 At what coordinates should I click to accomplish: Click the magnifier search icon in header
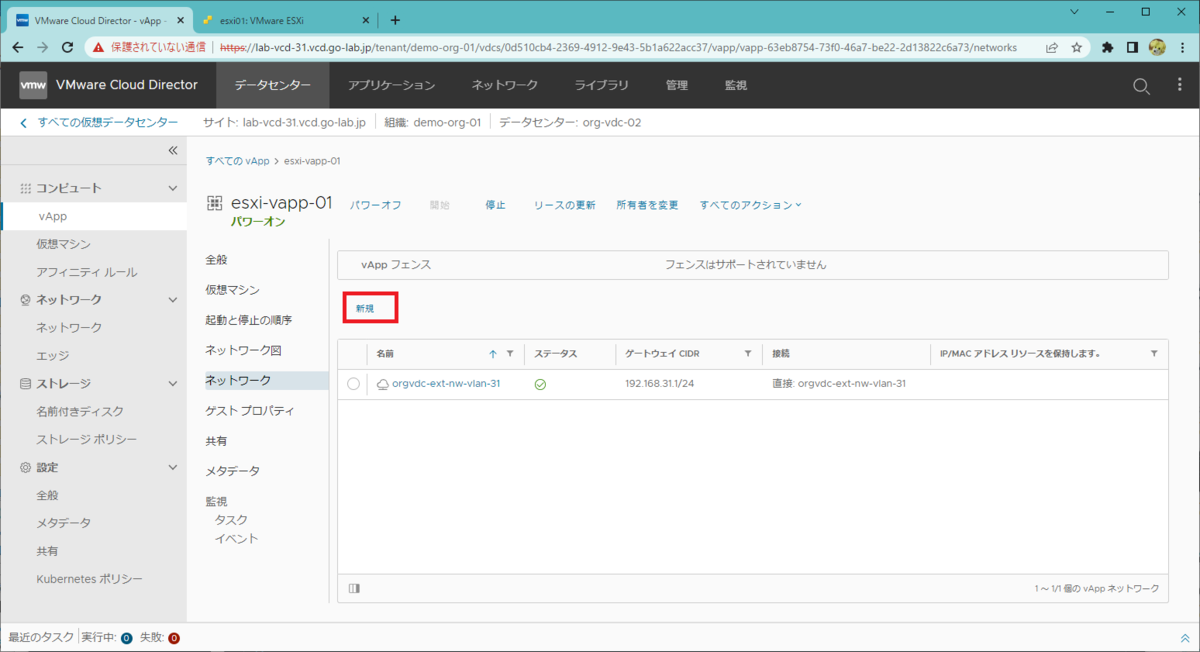click(x=1141, y=86)
